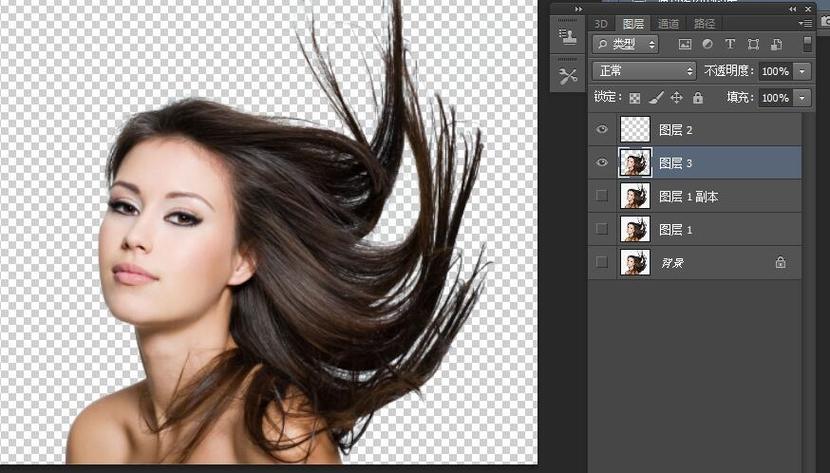830x473 pixels.
Task: Hide 图层 3 with eye icon
Action: 602,163
